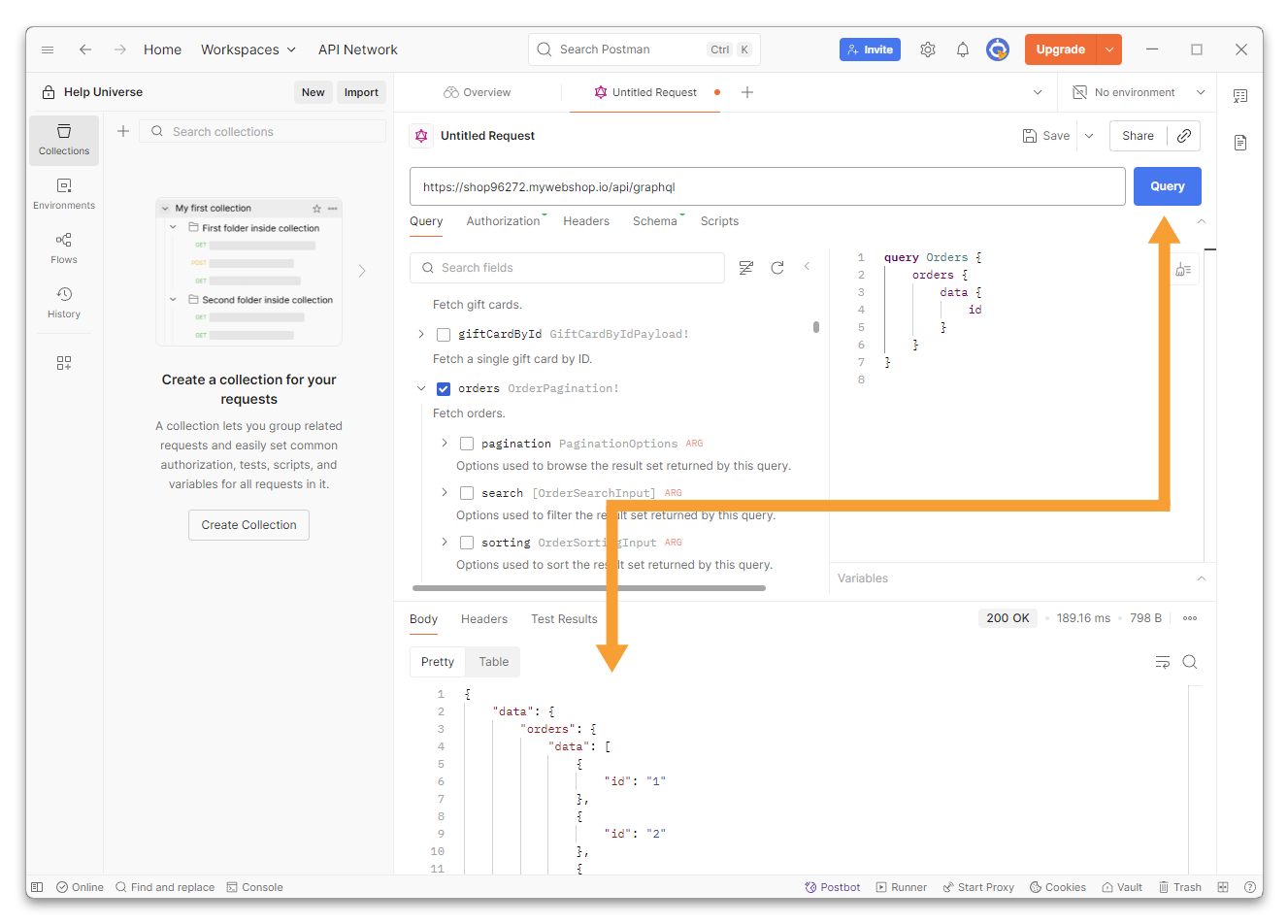This screenshot has width=1288, height=924.
Task: Switch to the request Headers tab
Action: (586, 221)
